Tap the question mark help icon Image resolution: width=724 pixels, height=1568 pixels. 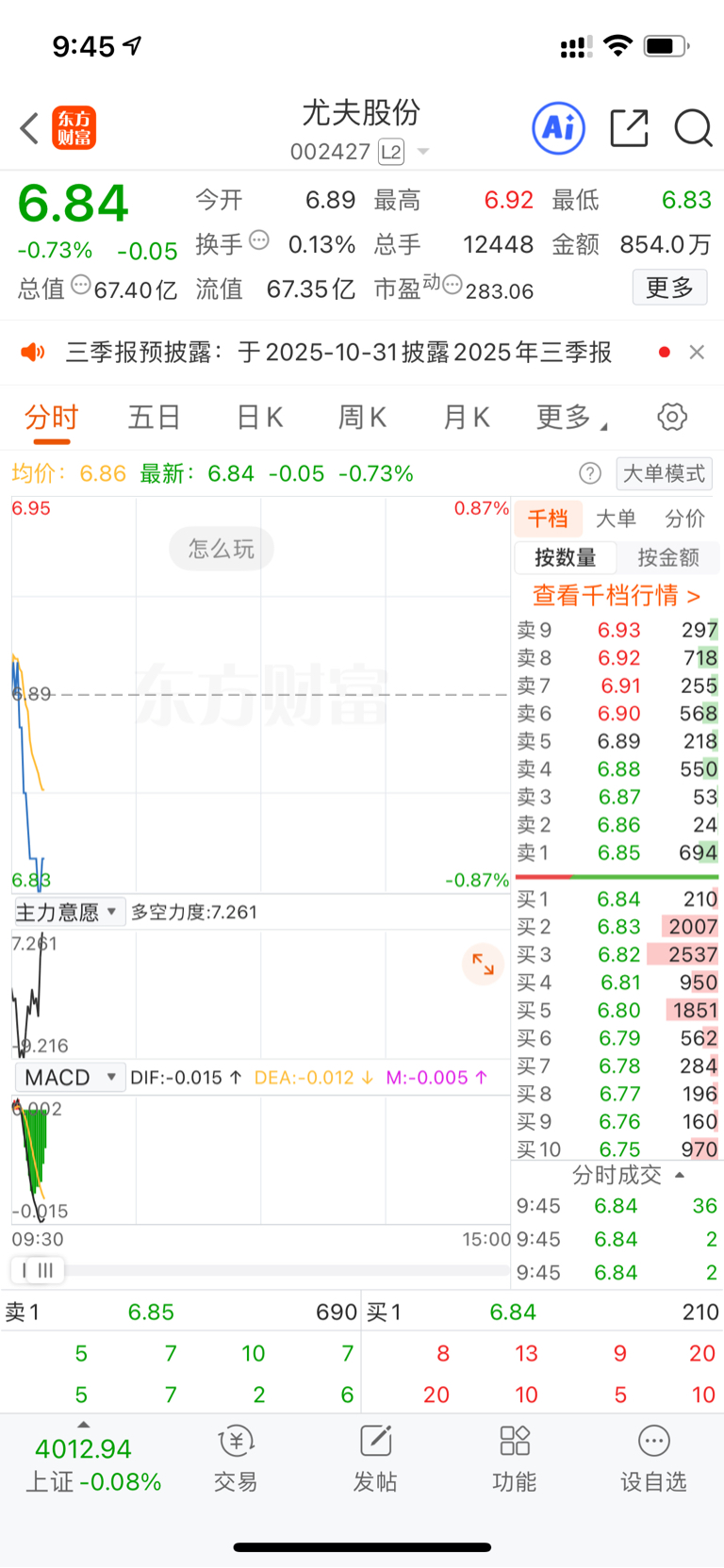click(x=590, y=473)
